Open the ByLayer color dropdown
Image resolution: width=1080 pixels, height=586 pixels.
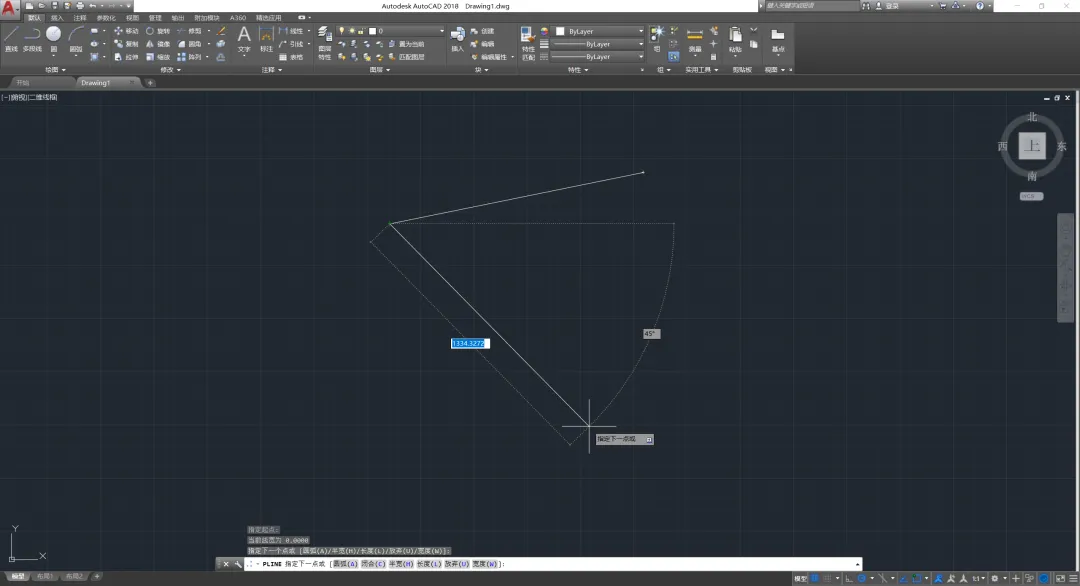(599, 31)
